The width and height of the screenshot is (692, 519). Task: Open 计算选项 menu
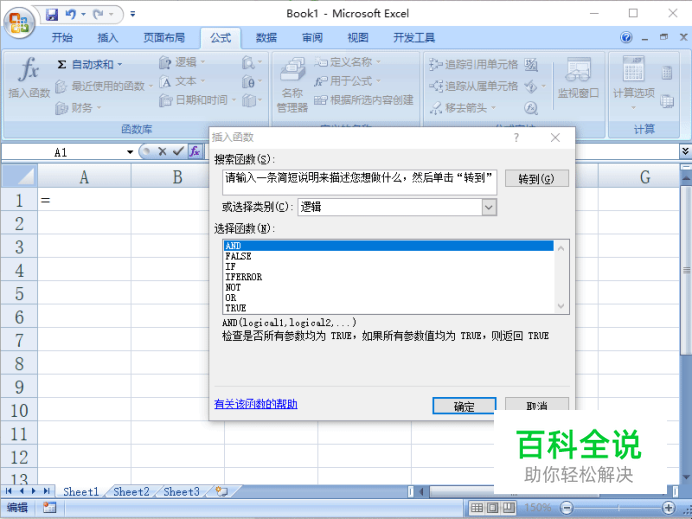pyautogui.click(x=634, y=83)
